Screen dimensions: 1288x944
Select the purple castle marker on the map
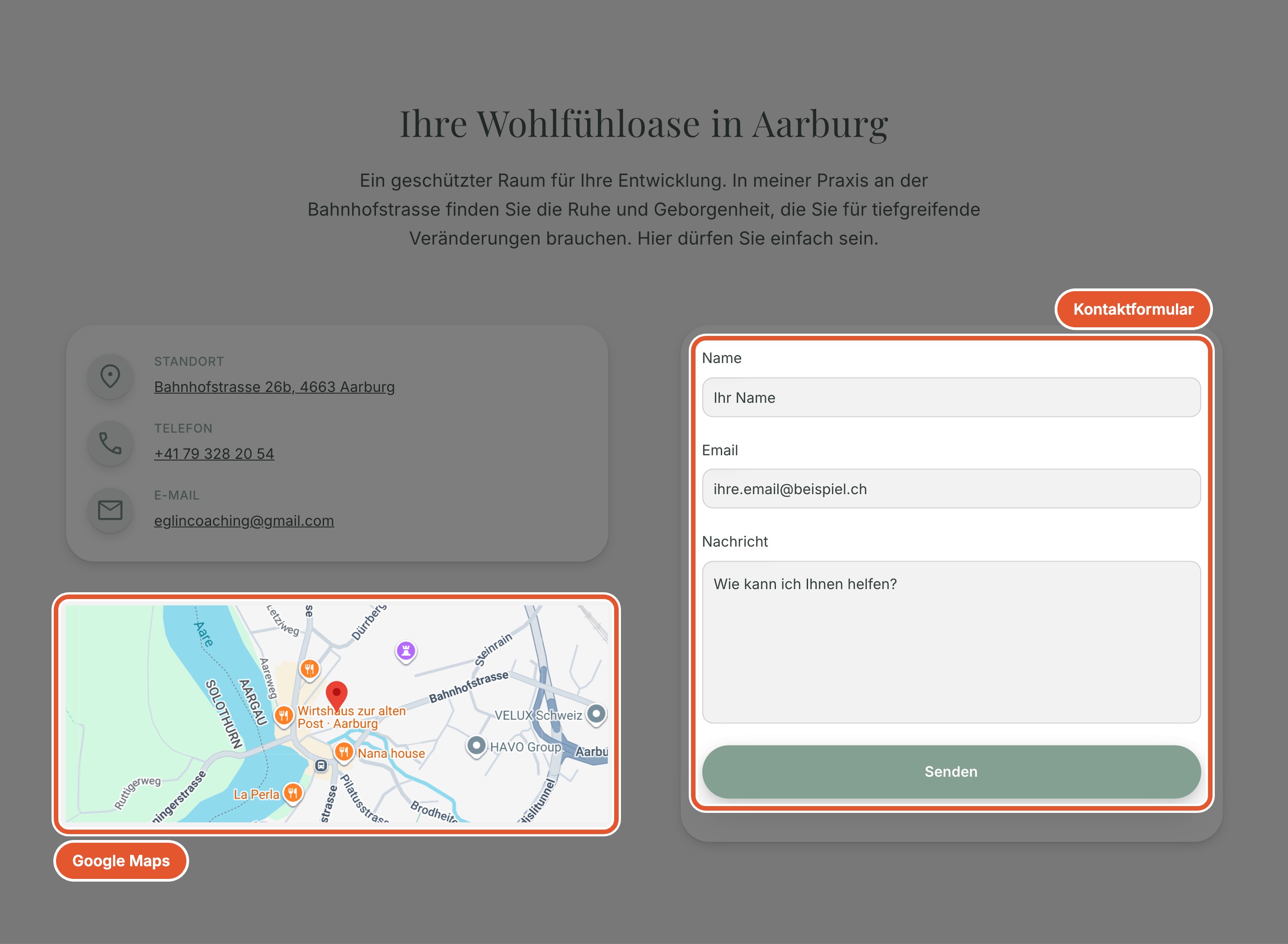click(406, 651)
